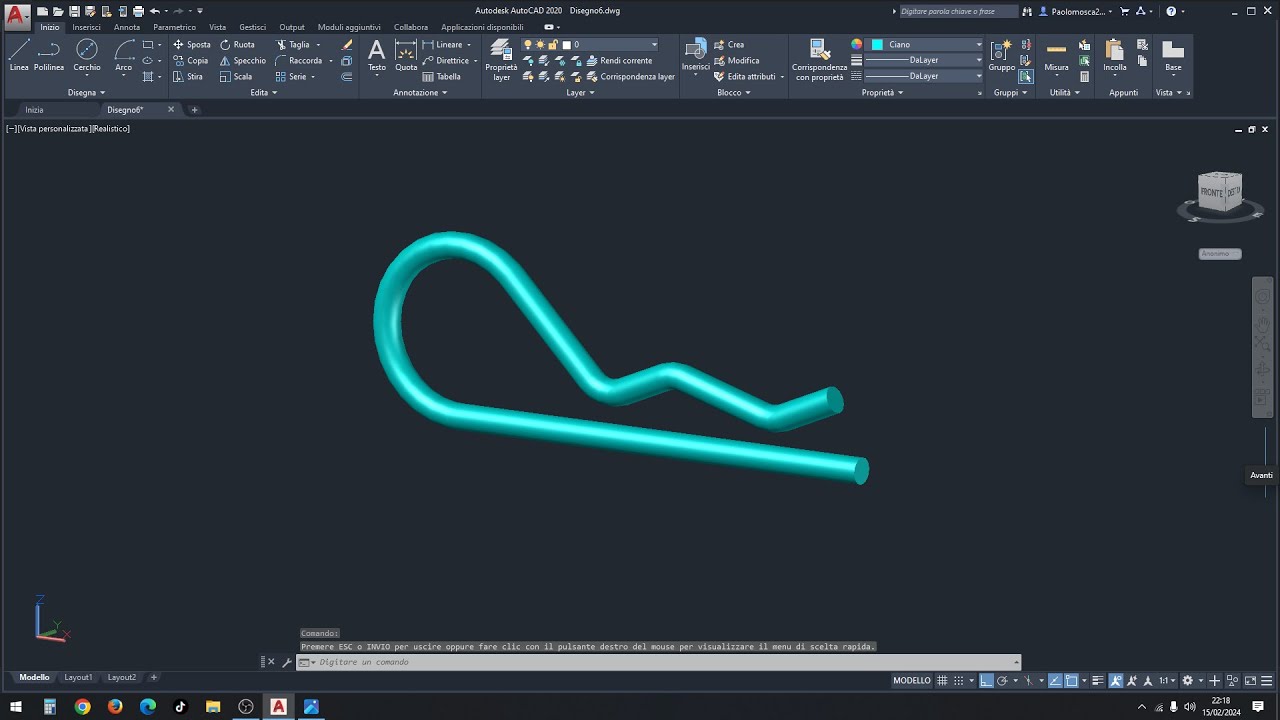1280x720 pixels.
Task: Click the erase tool icon in Edita
Action: click(x=347, y=45)
